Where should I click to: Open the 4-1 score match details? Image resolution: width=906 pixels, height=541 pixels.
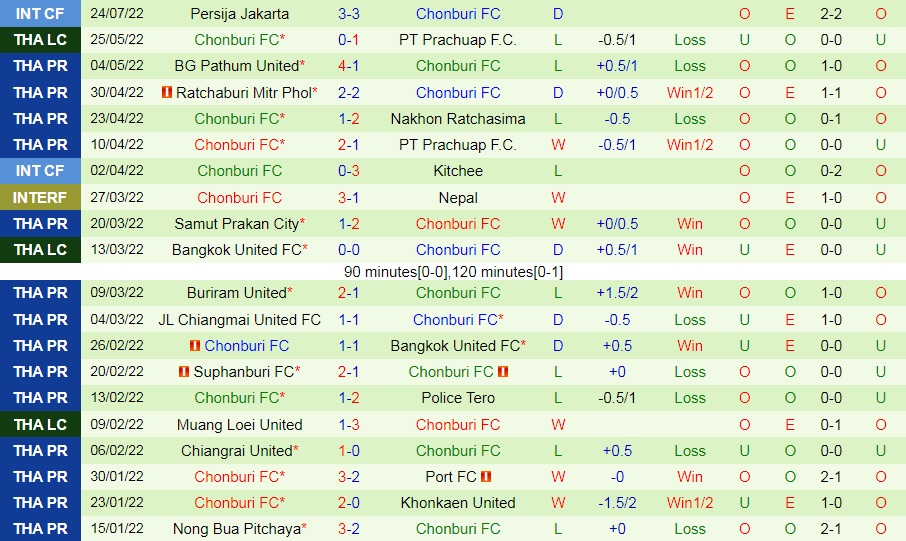click(x=349, y=66)
